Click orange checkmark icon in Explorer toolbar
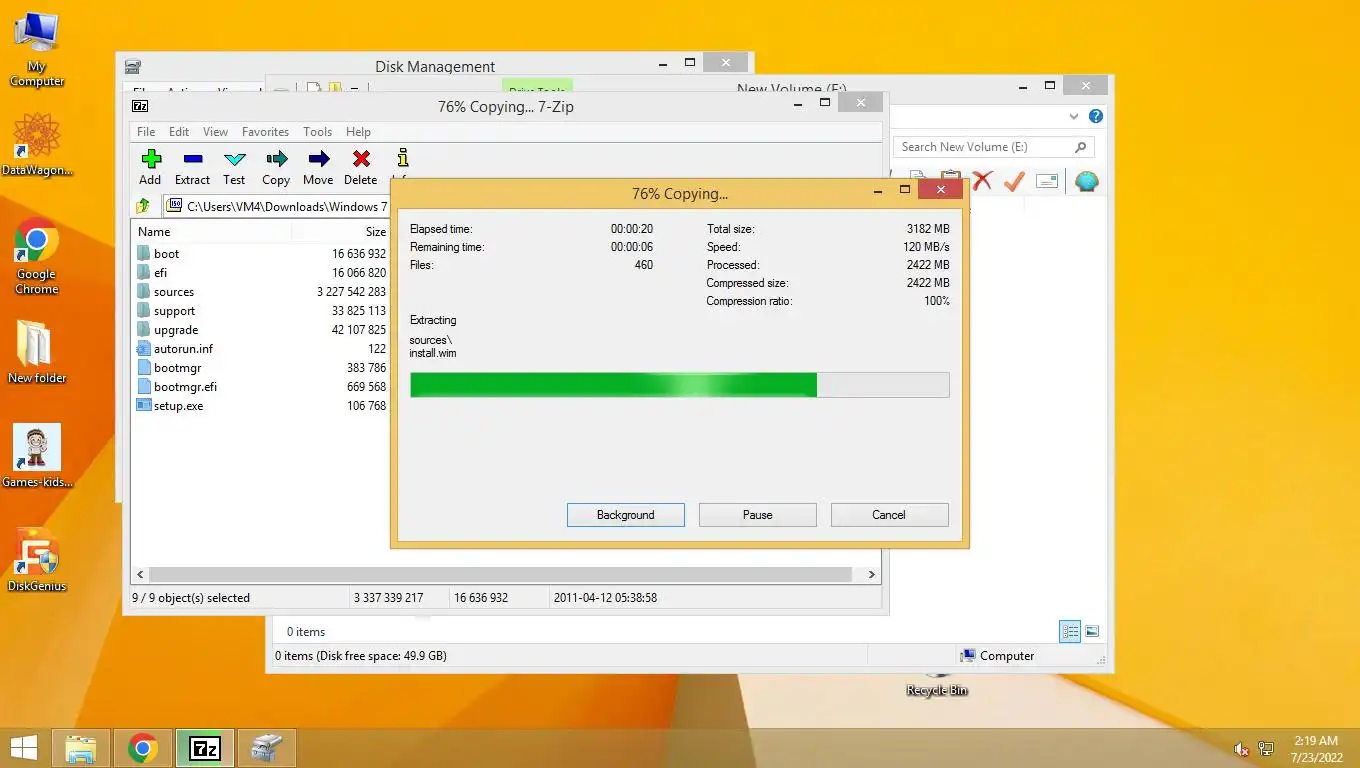This screenshot has width=1360, height=768. pyautogui.click(x=1014, y=181)
